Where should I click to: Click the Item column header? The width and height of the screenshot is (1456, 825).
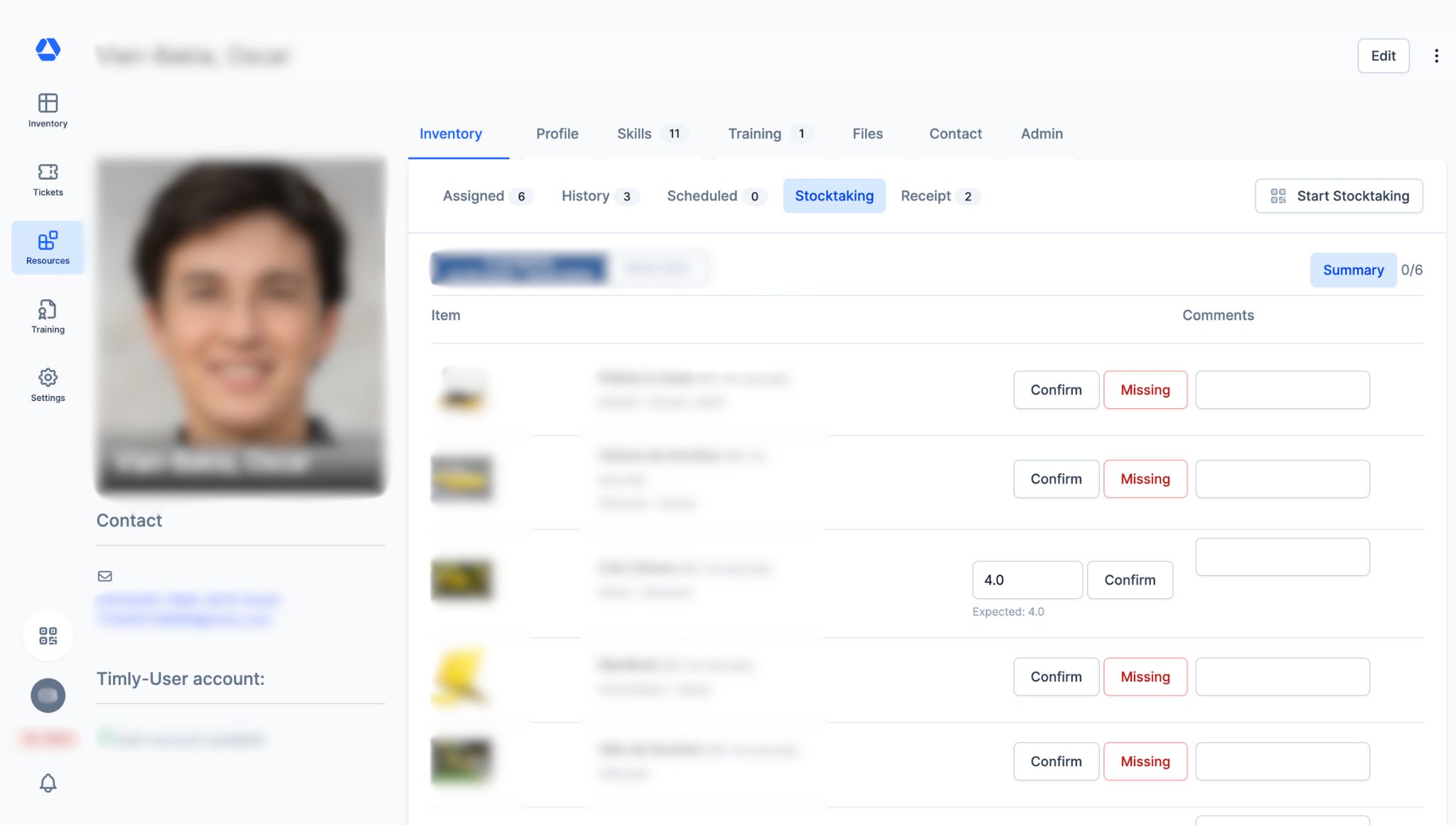click(x=446, y=316)
